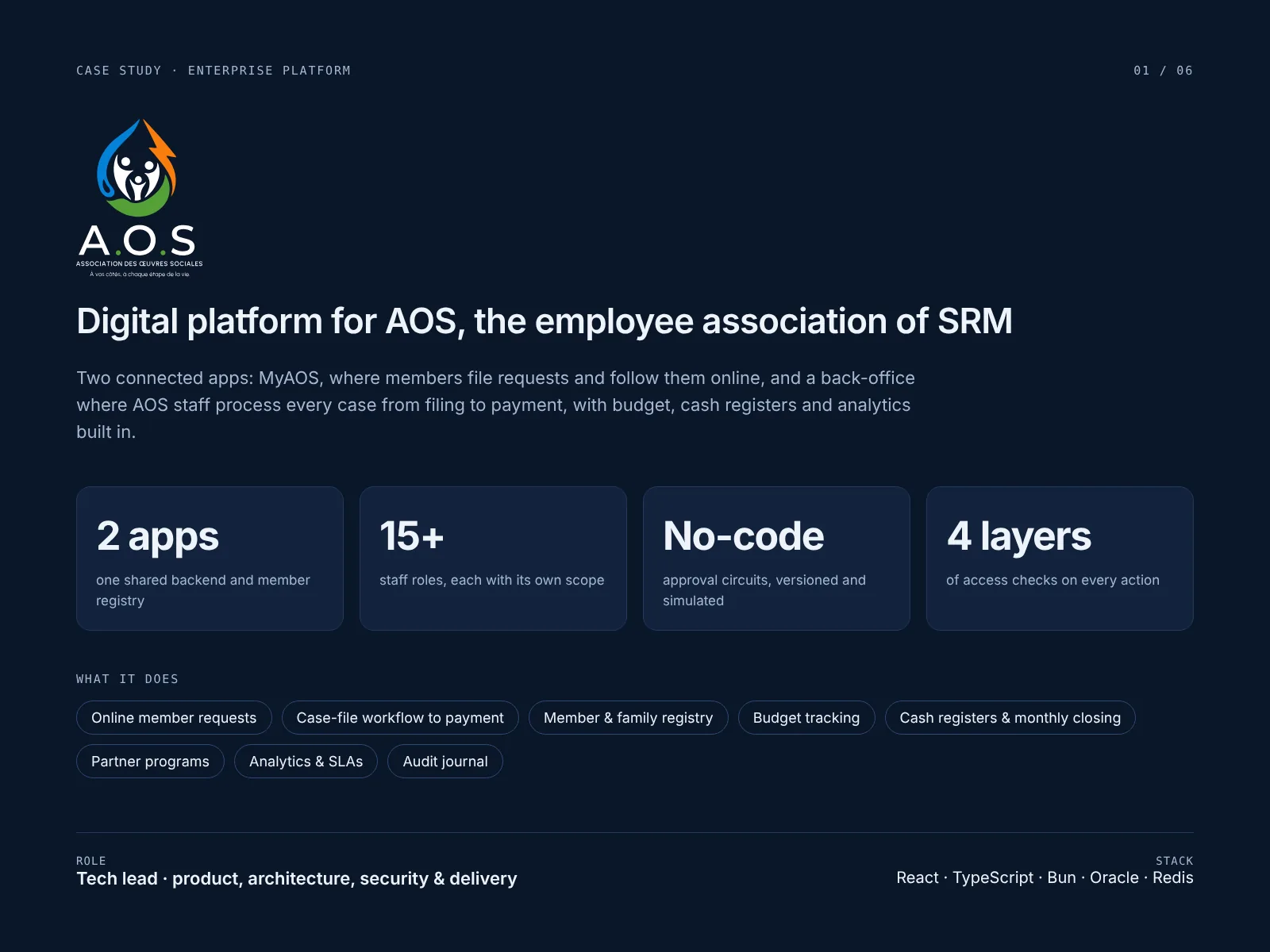Click the 'React · TypeScript · Bun' stack line

tap(1045, 877)
